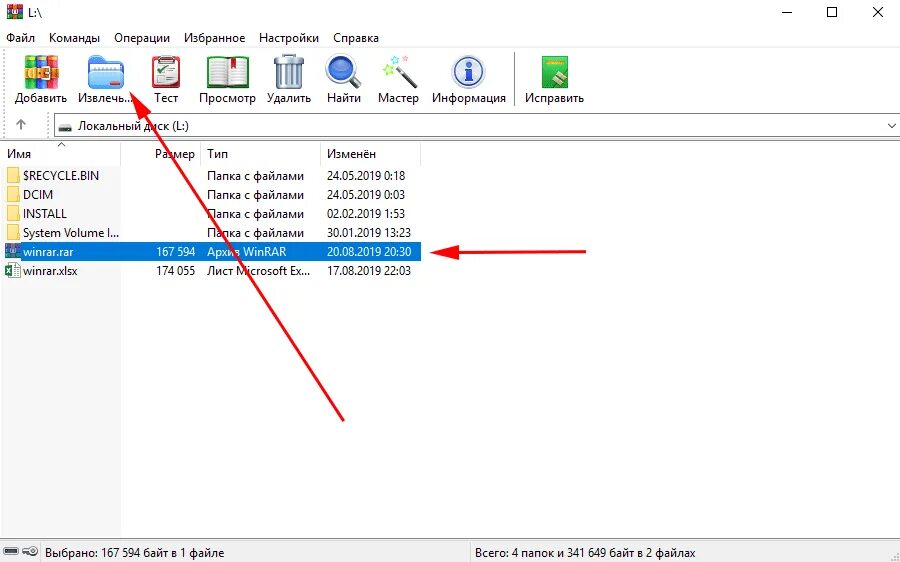Click size value 174 055

tap(176, 270)
